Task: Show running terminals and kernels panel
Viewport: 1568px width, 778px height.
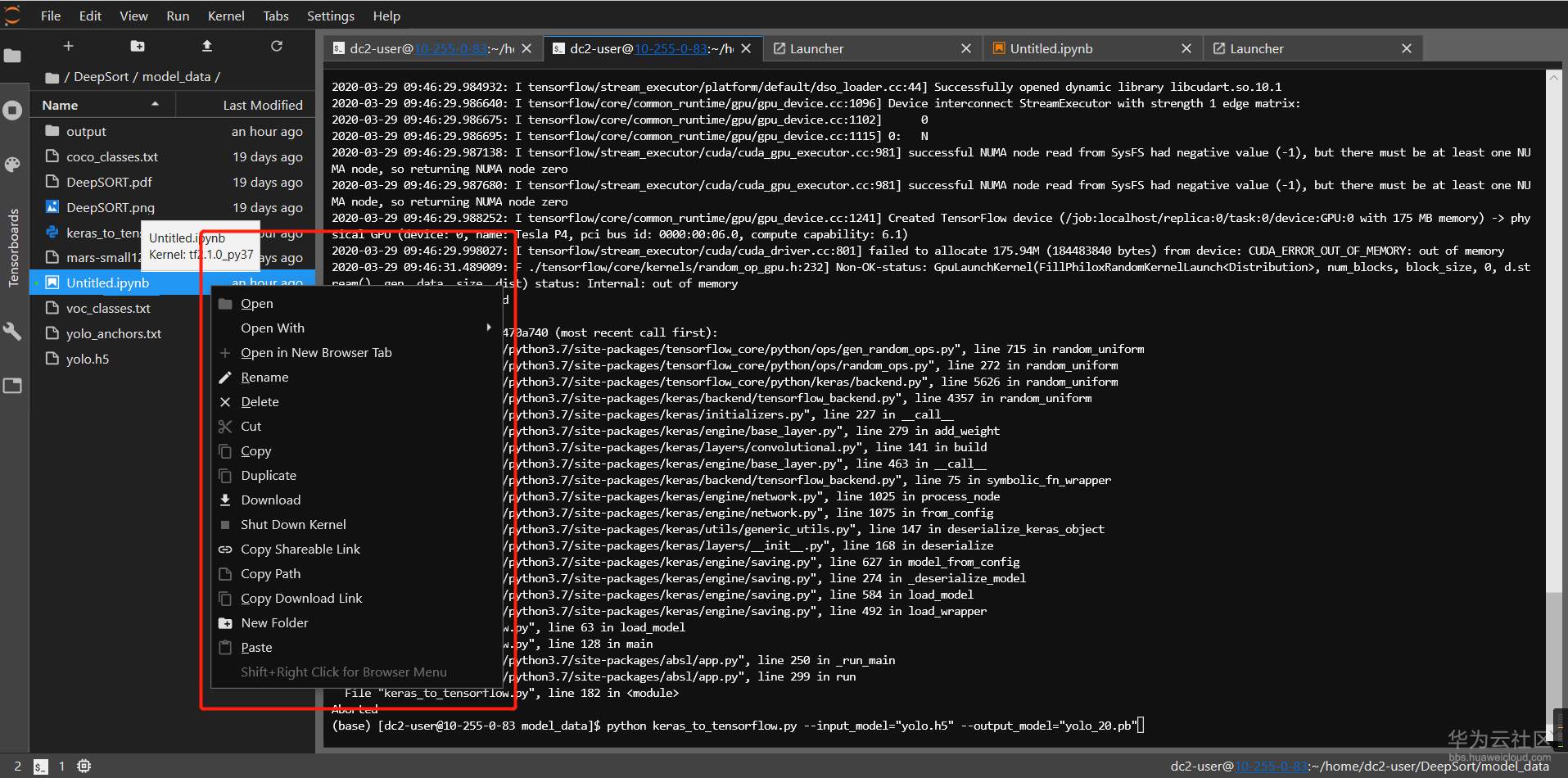Action: coord(12,110)
